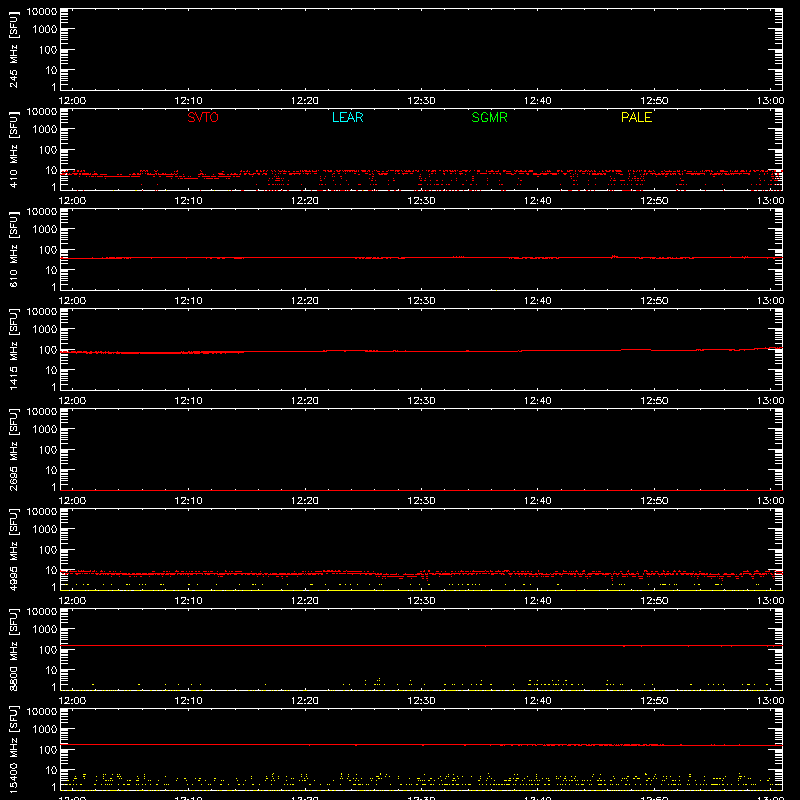
Task: Click the cyan LEAR station legend label
Action: [x=347, y=117]
